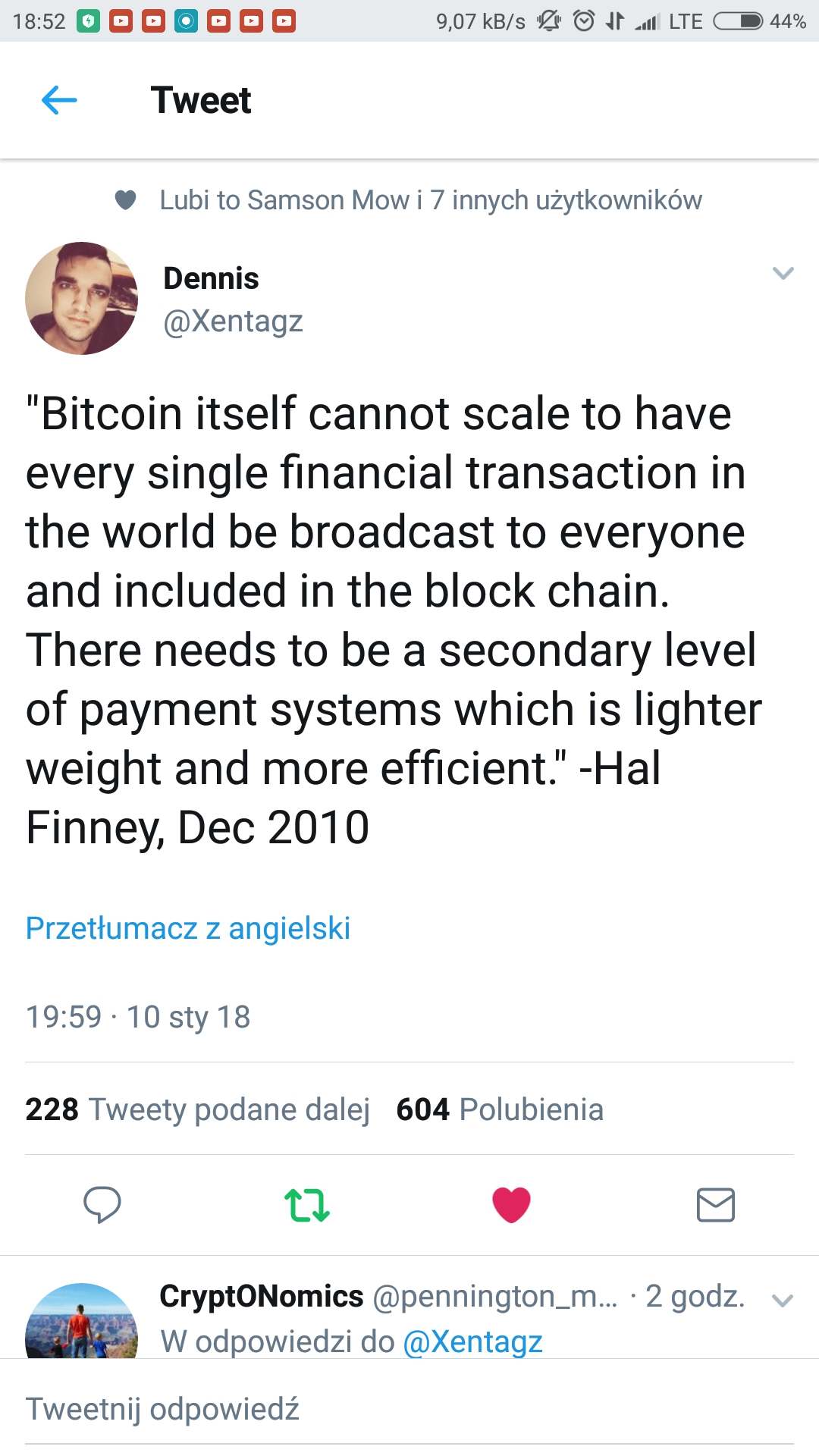Unlike the tweet with the red heart
The height and width of the screenshot is (1456, 819).
511,1204
